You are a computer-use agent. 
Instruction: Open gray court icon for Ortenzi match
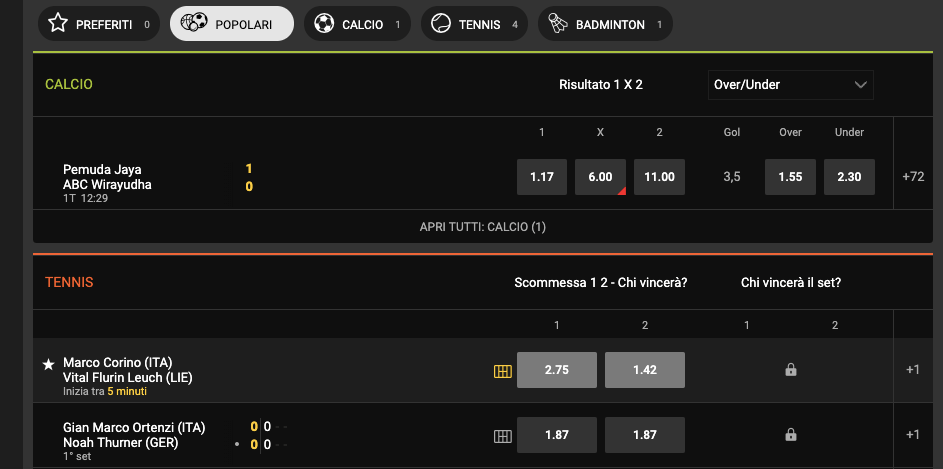click(503, 437)
